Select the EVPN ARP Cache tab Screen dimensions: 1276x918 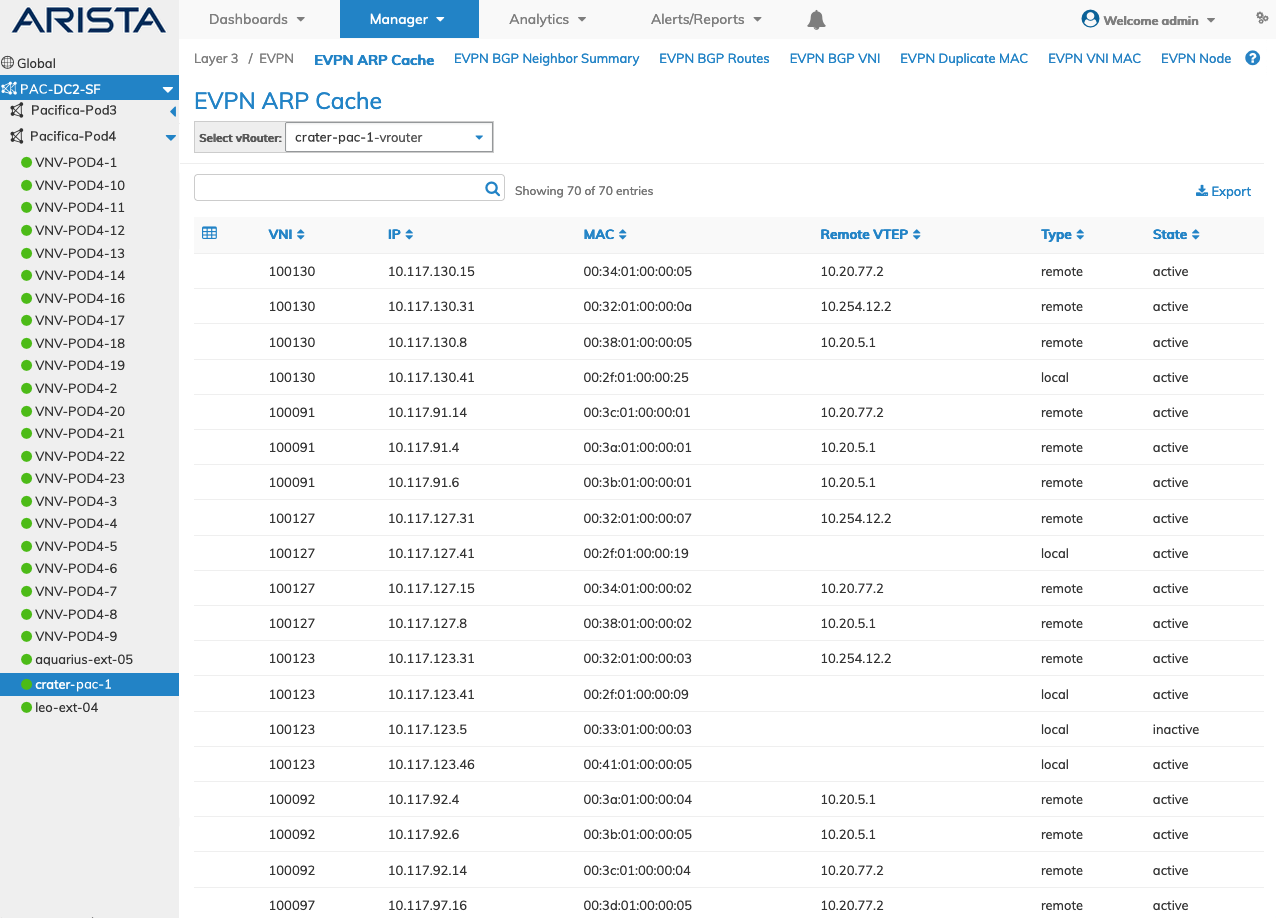pos(374,60)
